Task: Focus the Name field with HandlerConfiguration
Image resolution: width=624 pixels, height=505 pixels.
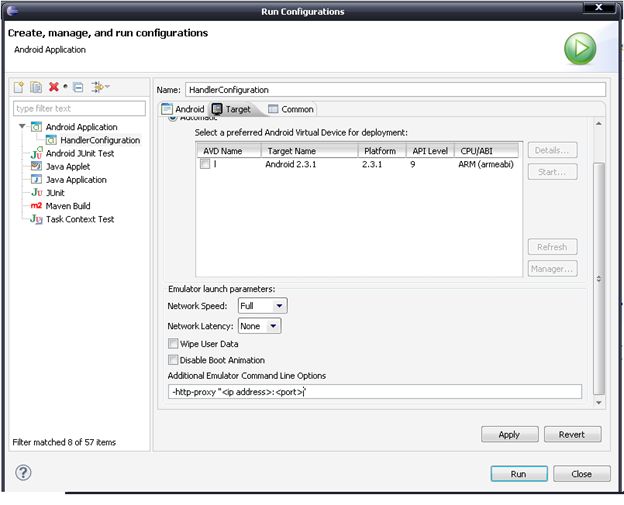Action: point(396,90)
